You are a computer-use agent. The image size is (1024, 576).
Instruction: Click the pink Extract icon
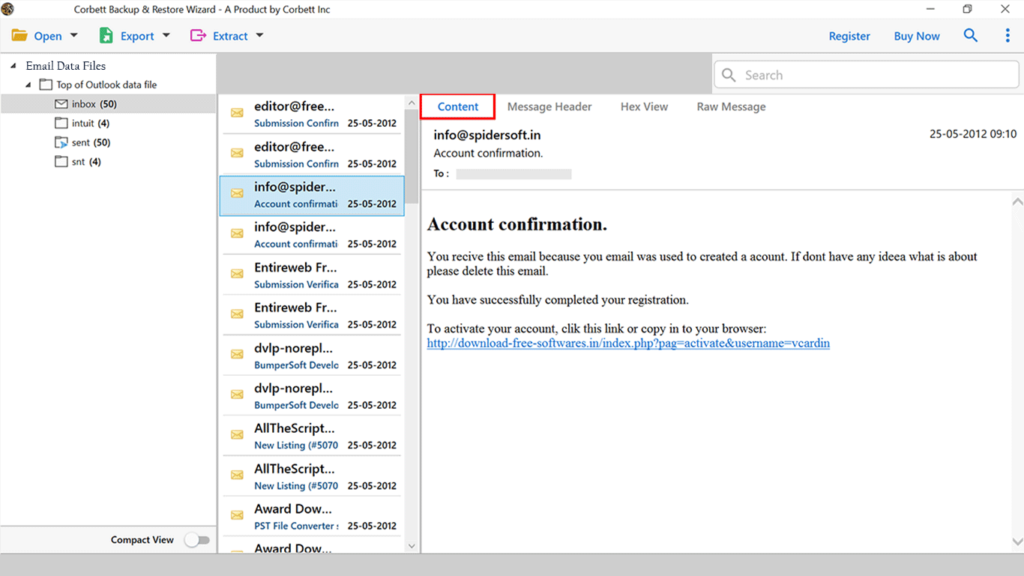tap(196, 35)
